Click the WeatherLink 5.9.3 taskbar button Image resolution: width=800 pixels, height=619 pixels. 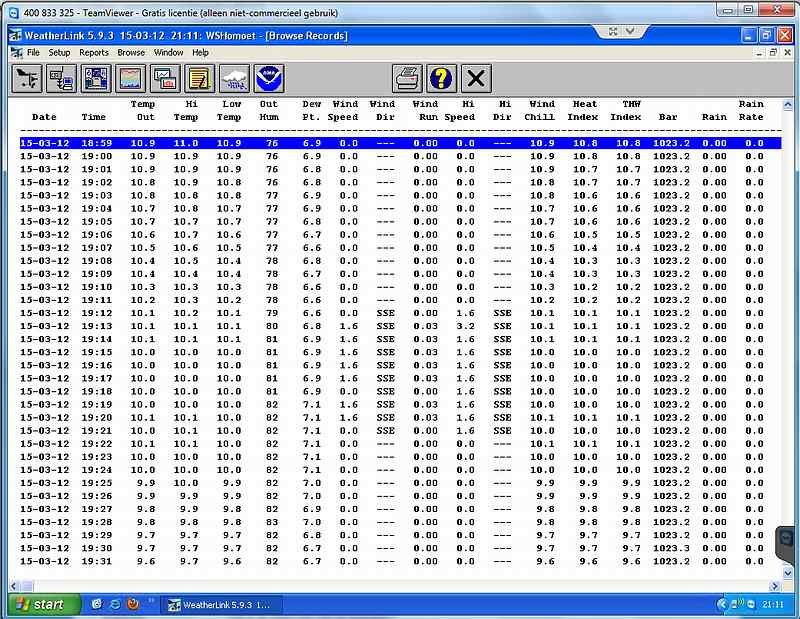coord(223,605)
